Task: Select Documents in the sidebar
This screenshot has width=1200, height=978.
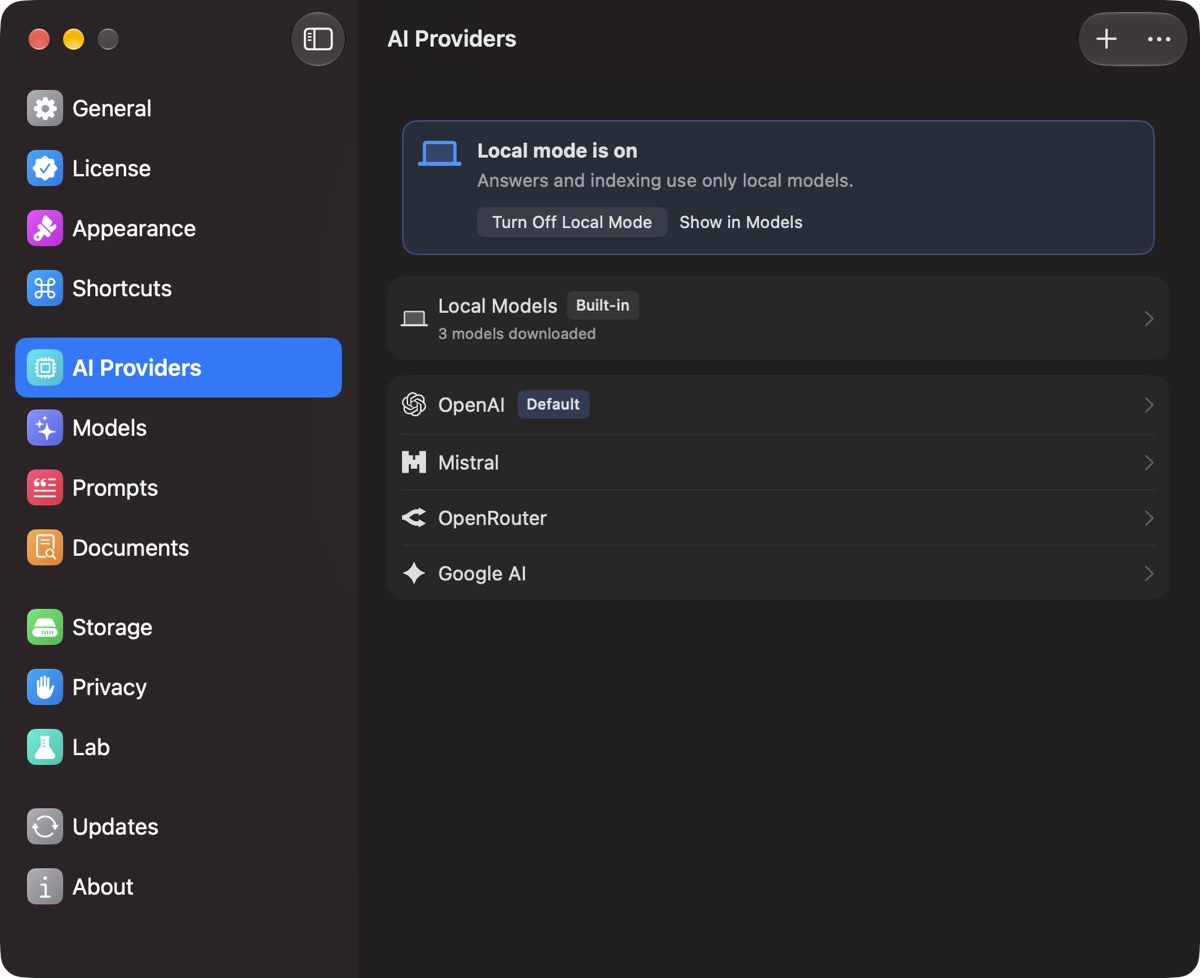Action: coord(178,548)
